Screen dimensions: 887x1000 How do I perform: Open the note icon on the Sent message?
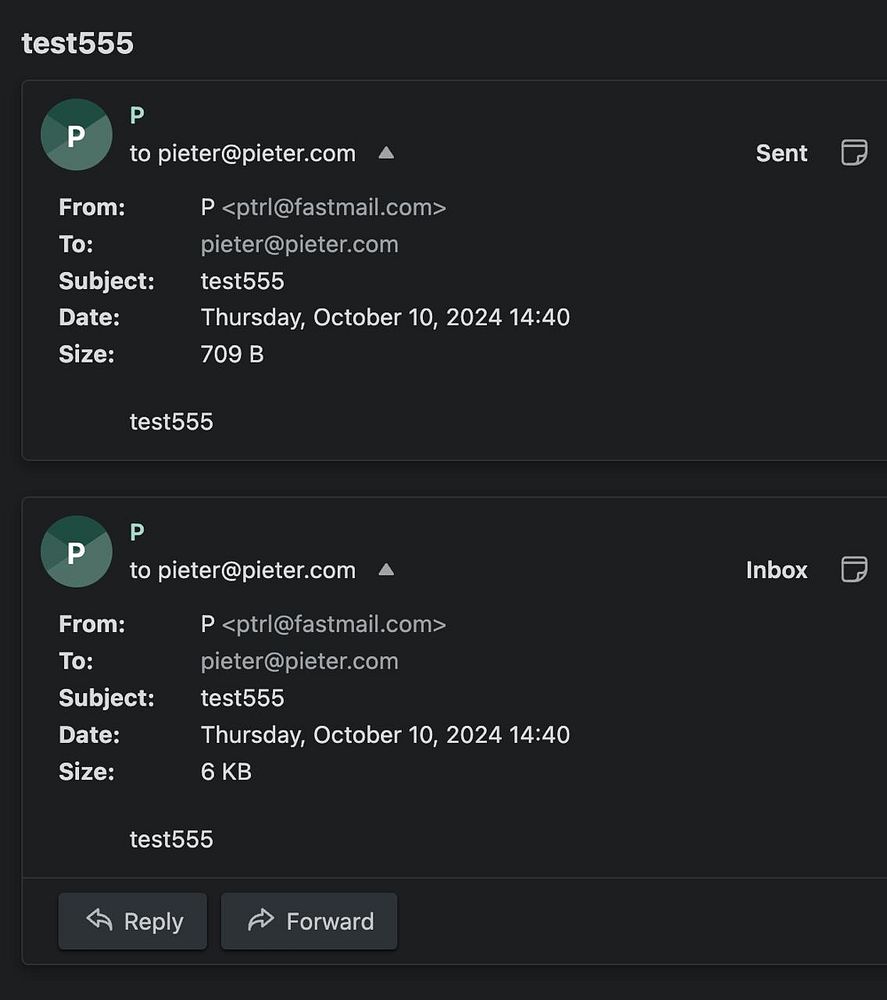pos(853,153)
